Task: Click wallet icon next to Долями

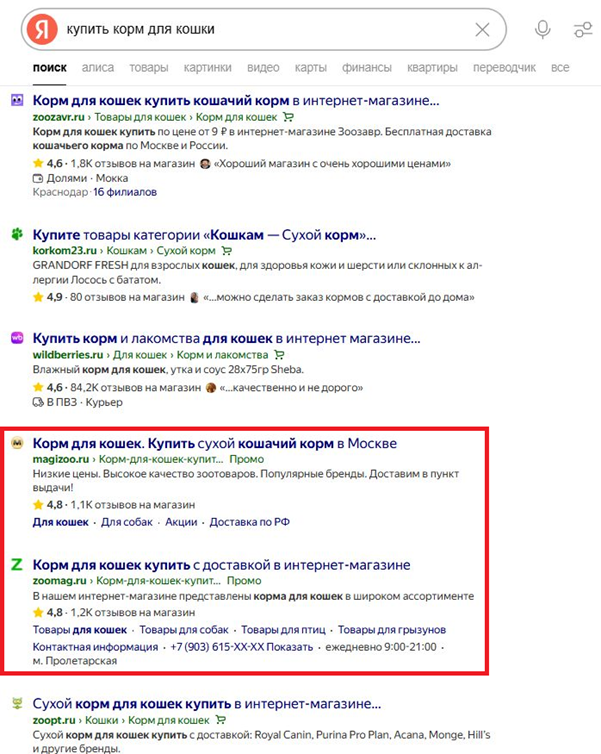Action: tap(38, 178)
